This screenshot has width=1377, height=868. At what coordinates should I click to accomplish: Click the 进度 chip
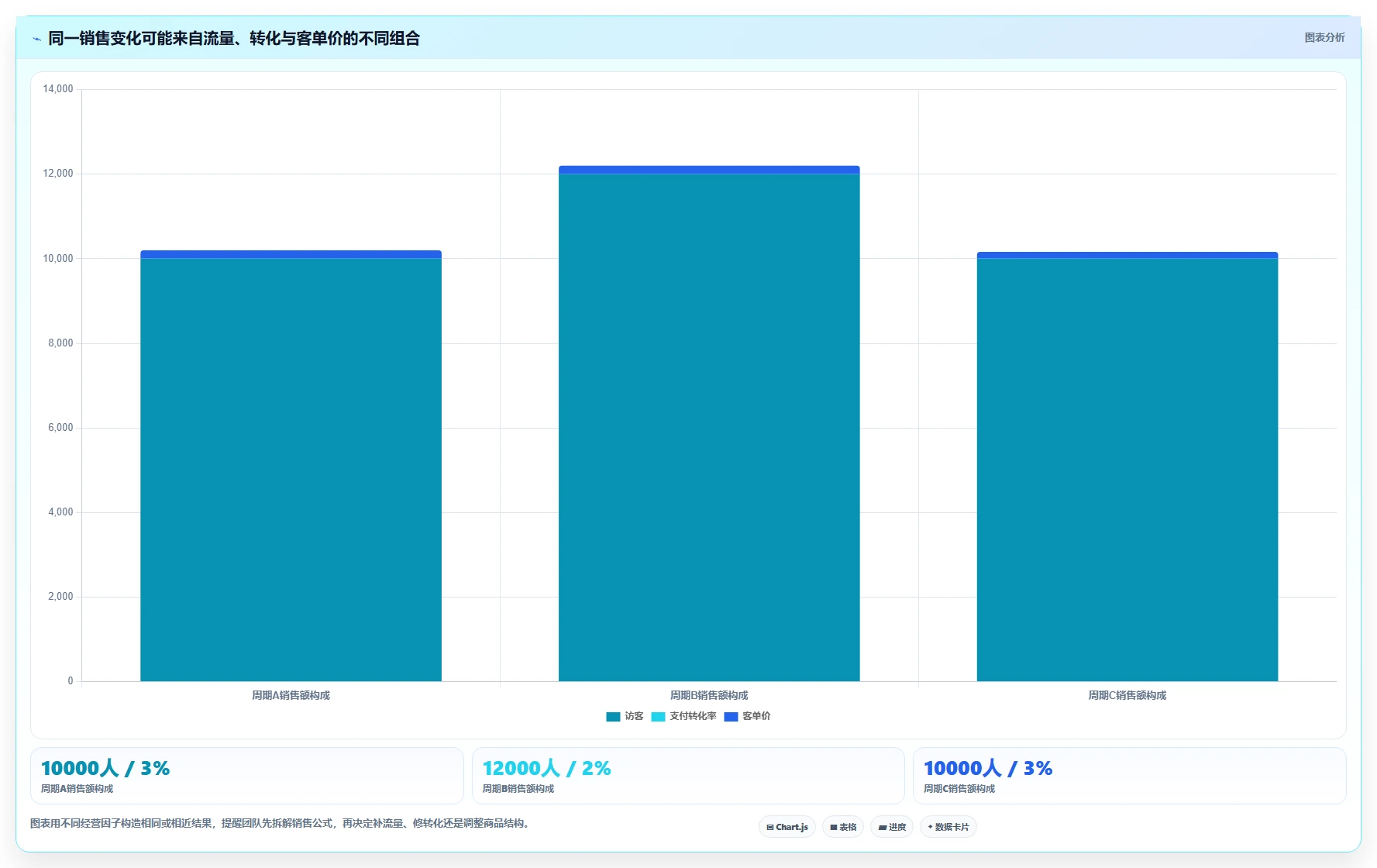892,827
